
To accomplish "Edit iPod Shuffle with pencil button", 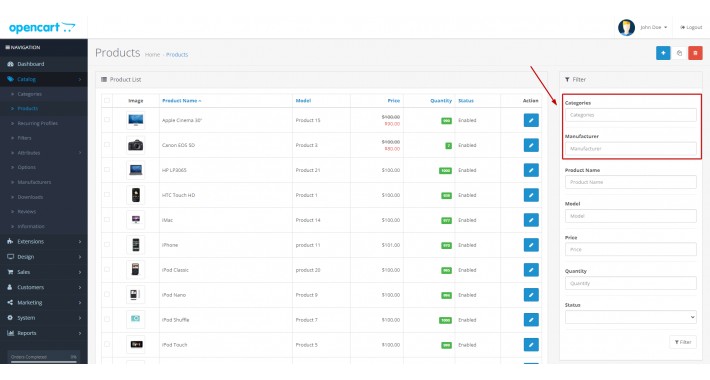I will pos(531,319).
